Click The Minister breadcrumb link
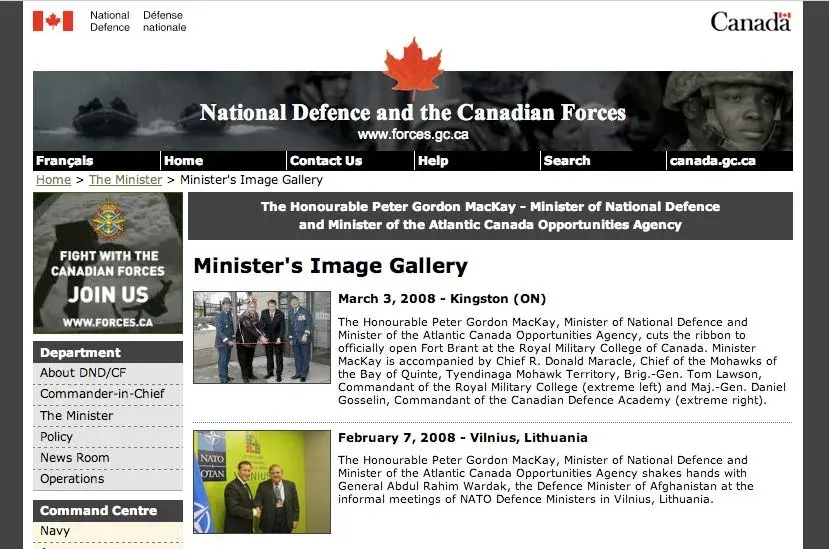The height and width of the screenshot is (549, 829). (125, 180)
